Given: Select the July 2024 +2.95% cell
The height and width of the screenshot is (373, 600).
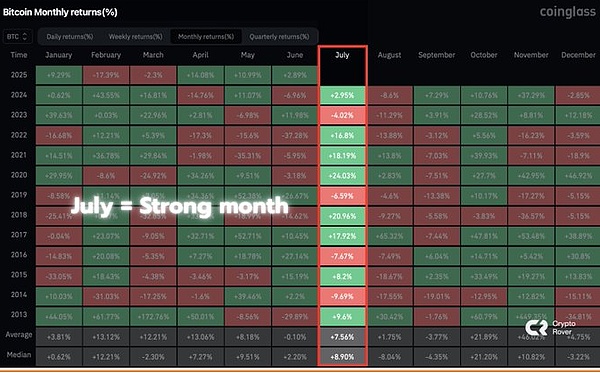Looking at the screenshot, I should click(342, 95).
